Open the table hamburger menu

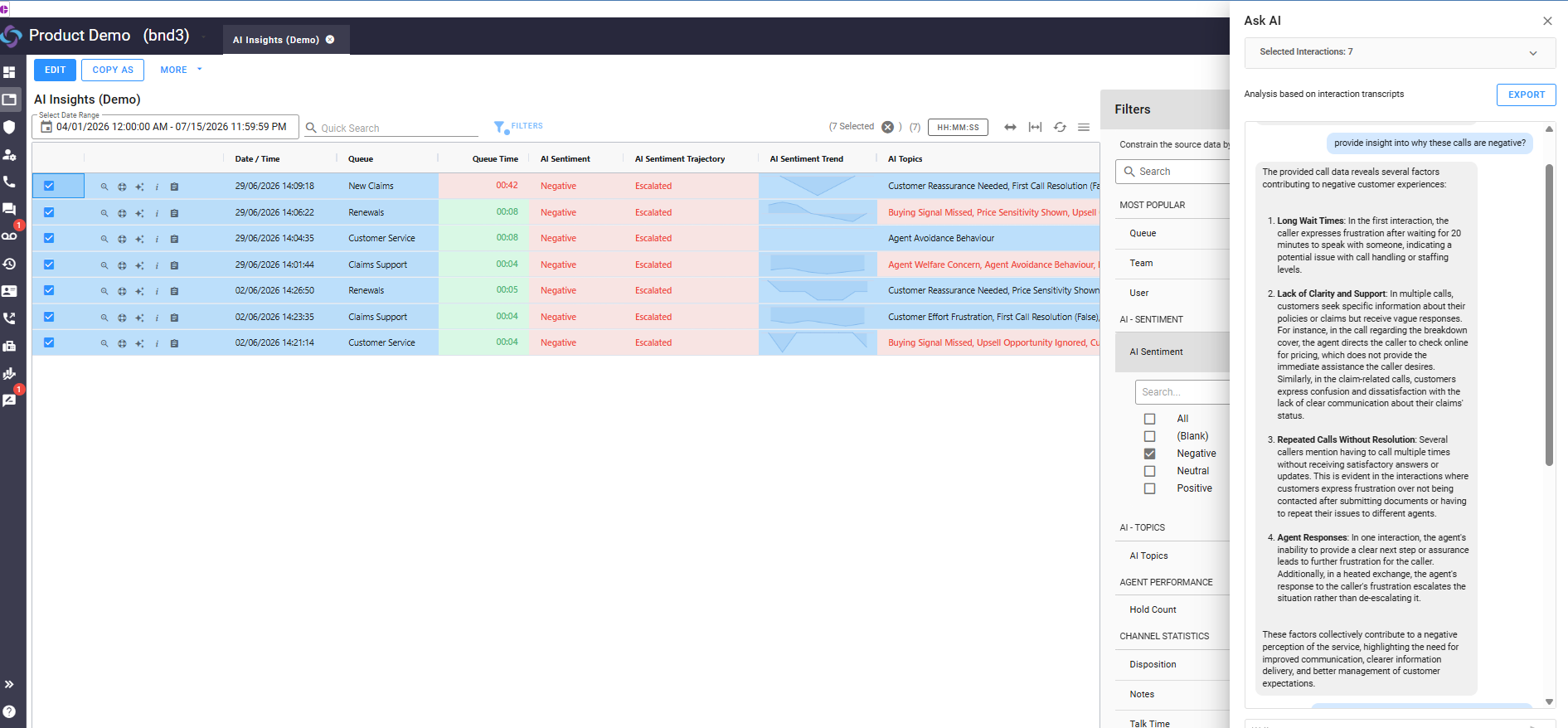1083,127
